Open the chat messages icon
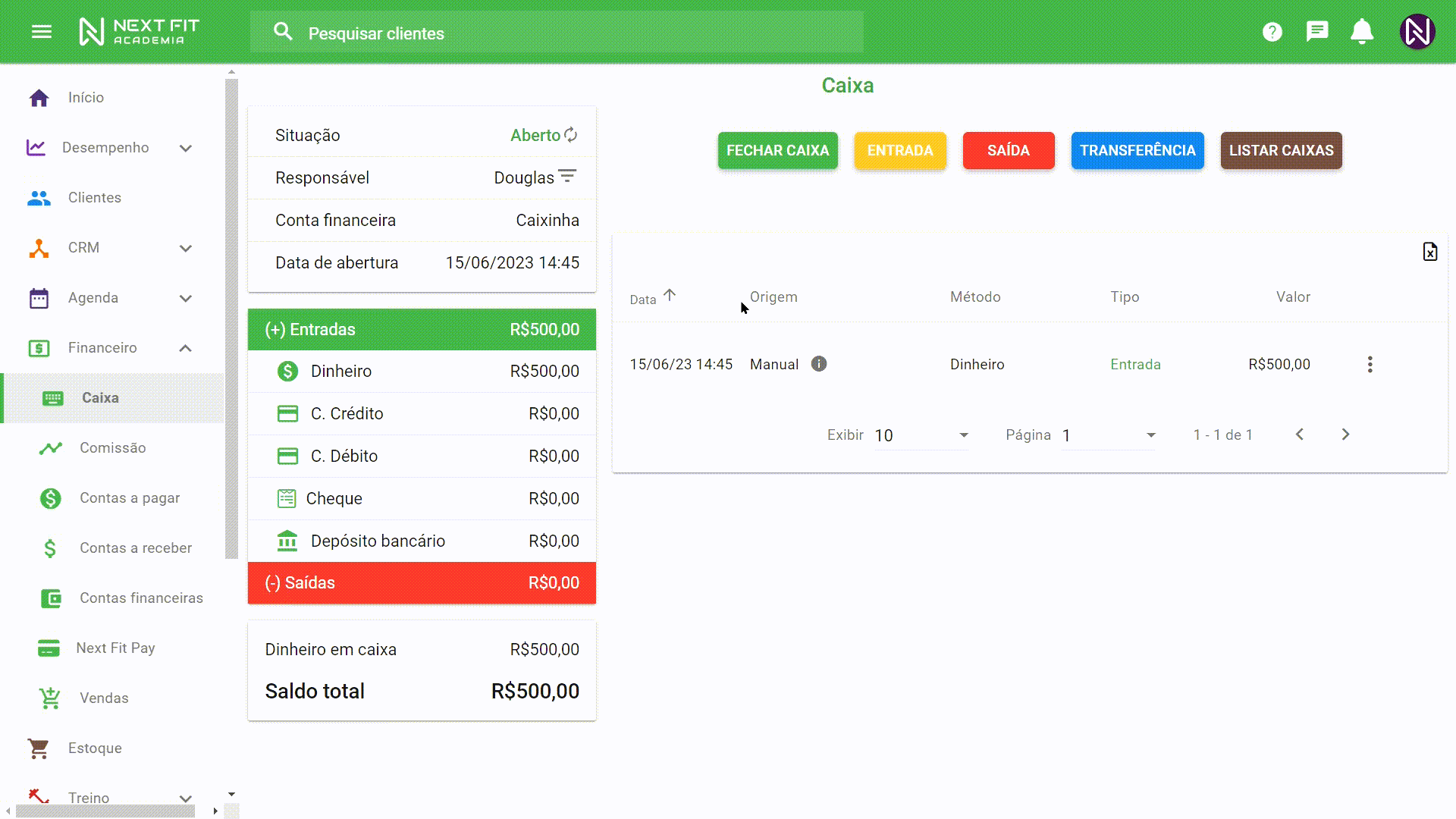This screenshot has width=1456, height=819. pos(1317,32)
